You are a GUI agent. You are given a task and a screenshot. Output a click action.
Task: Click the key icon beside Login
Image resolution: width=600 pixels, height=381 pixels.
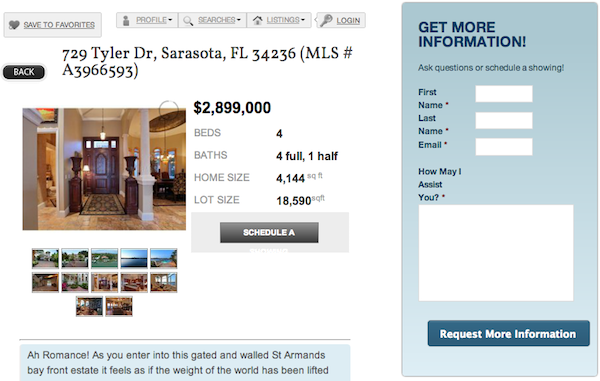coord(326,20)
